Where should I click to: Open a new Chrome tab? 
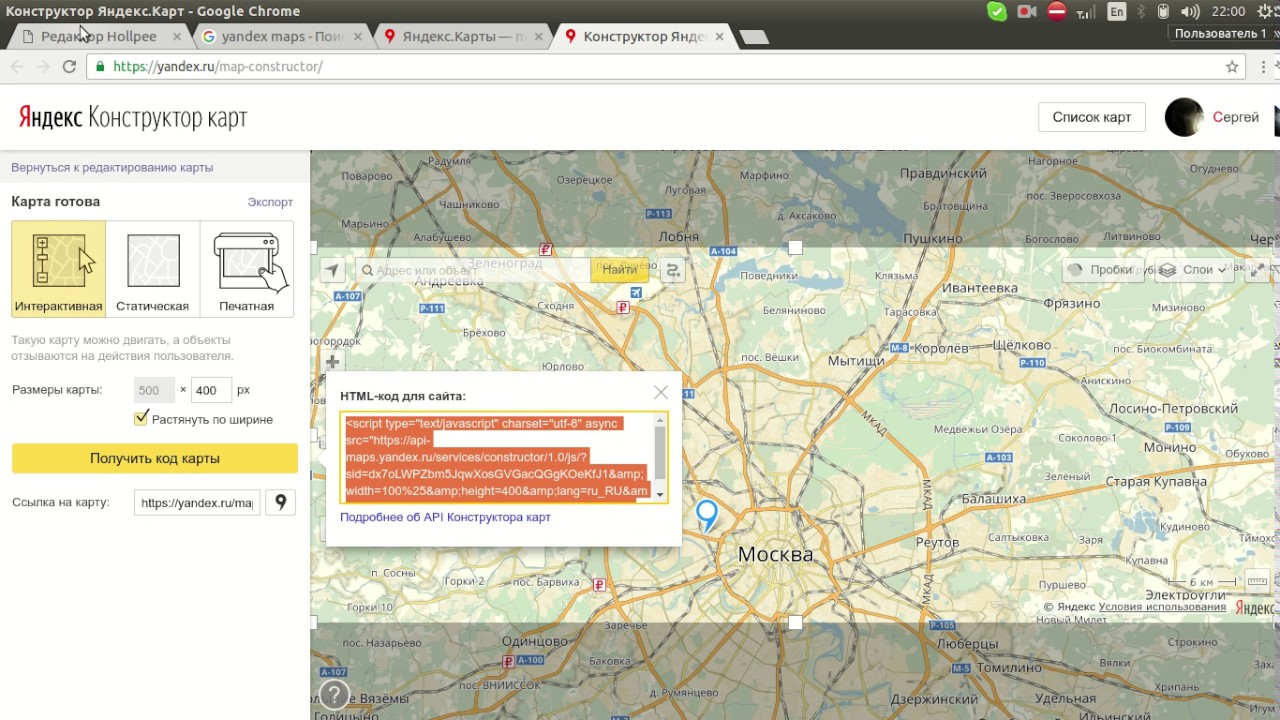click(x=754, y=37)
